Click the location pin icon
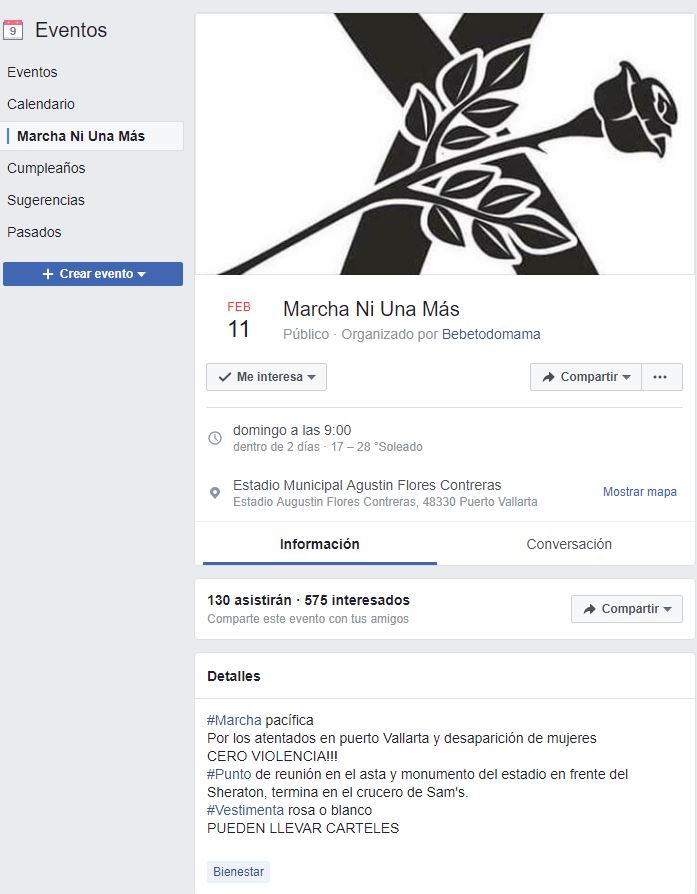This screenshot has height=894, width=697. click(x=215, y=493)
